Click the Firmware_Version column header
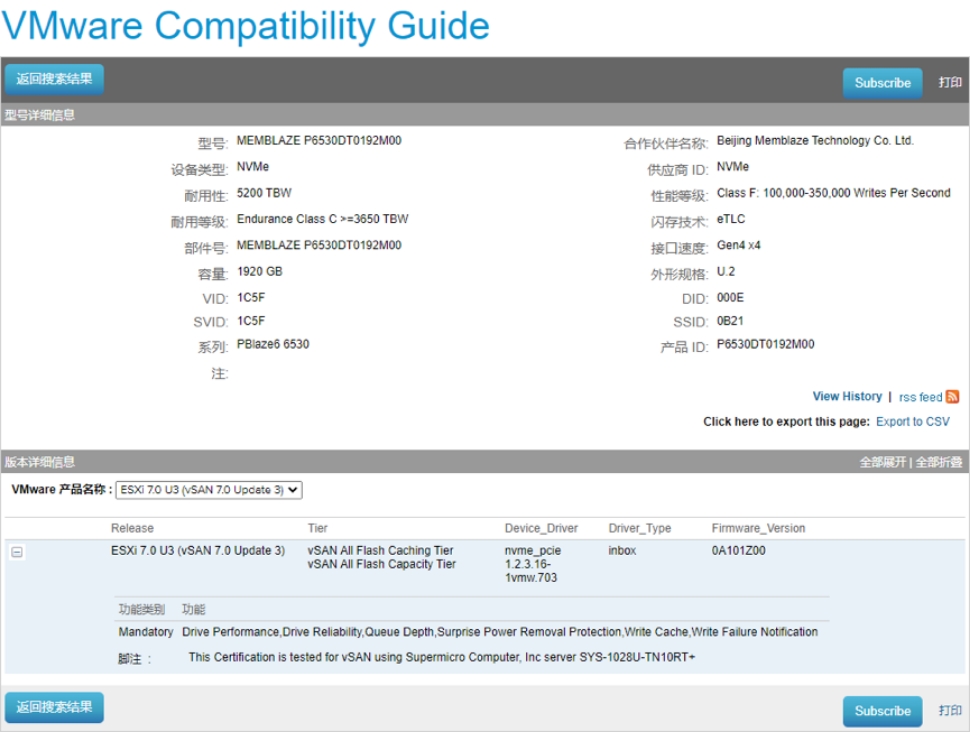 point(758,528)
